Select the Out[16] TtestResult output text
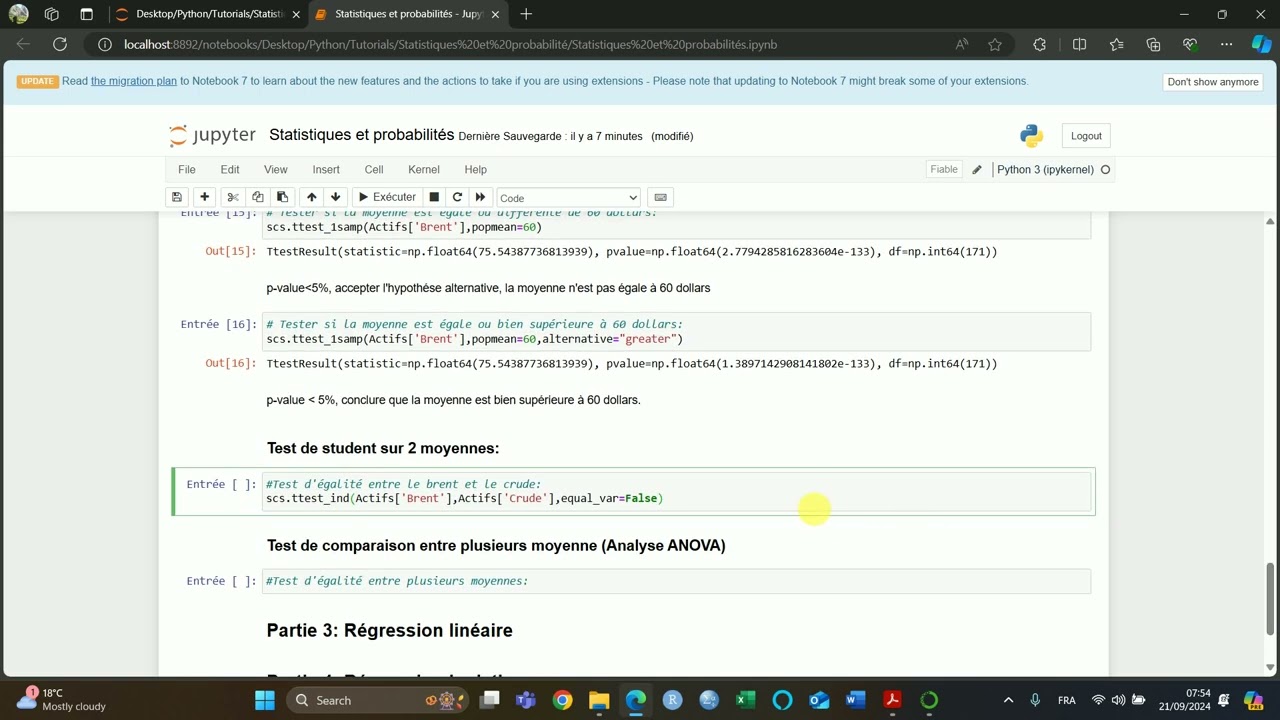This screenshot has height=720, width=1280. point(632,364)
